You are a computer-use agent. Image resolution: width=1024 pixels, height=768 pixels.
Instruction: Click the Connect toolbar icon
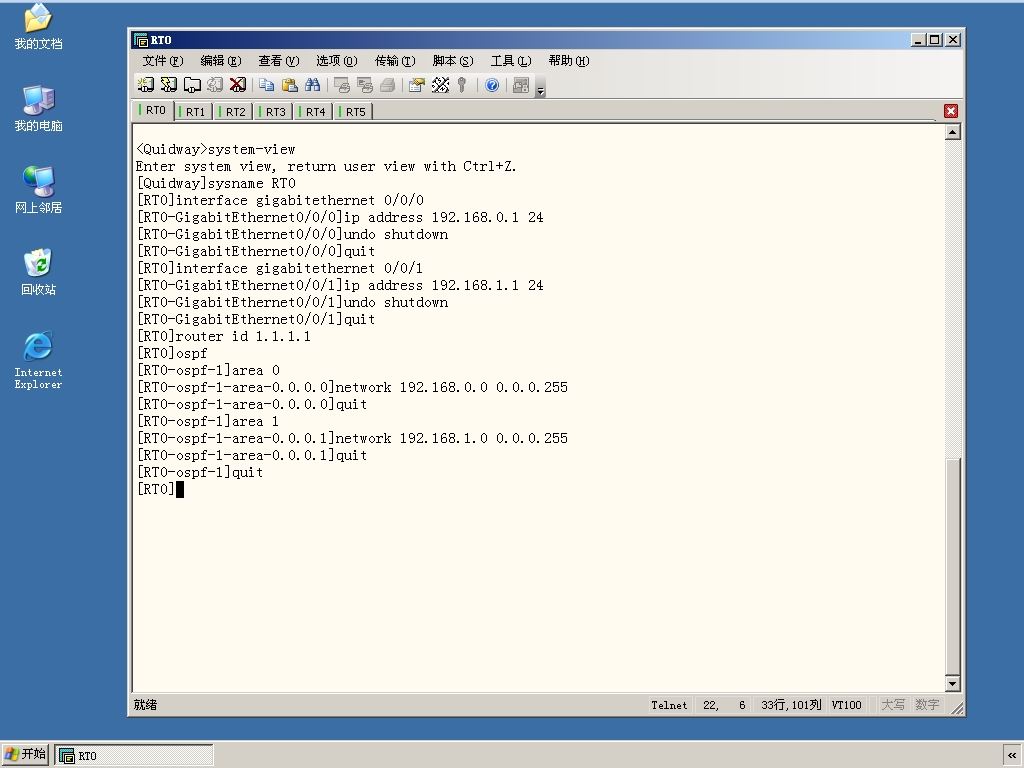pyautogui.click(x=145, y=85)
